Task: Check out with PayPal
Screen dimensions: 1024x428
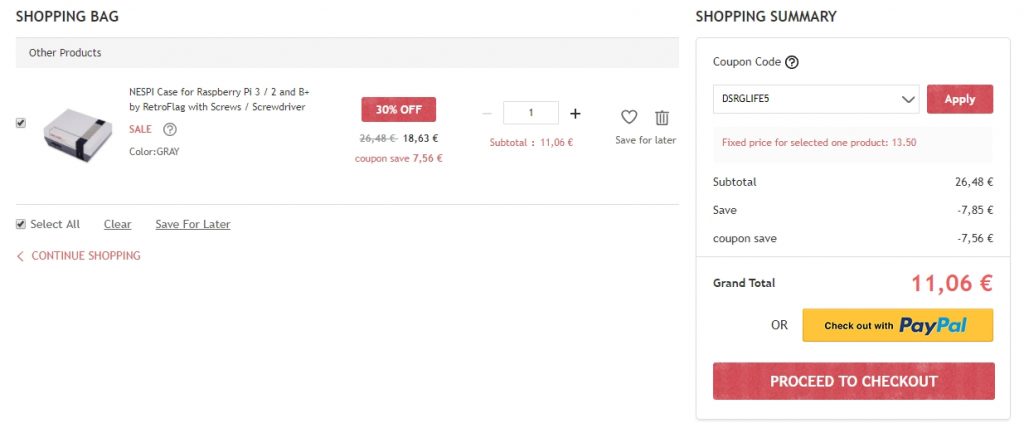Action: 897,325
